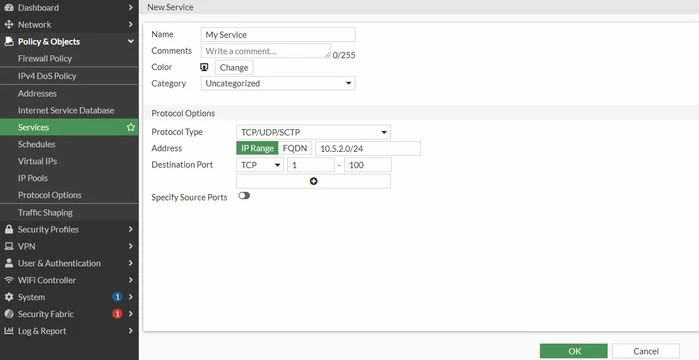This screenshot has height=360, width=699.
Task: Click the Security Profiles lock icon
Action: pos(9,229)
